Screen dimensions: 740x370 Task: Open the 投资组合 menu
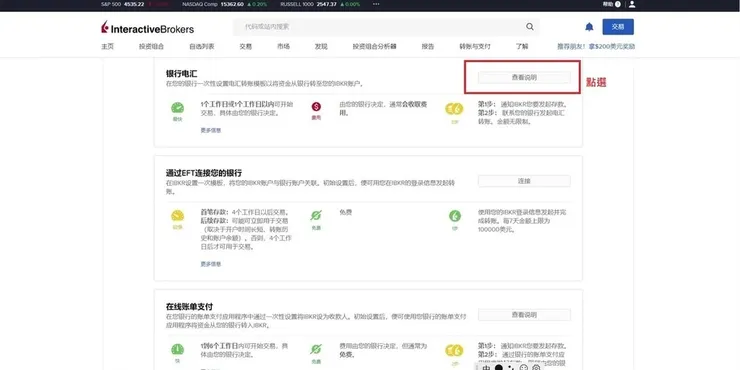click(151, 47)
